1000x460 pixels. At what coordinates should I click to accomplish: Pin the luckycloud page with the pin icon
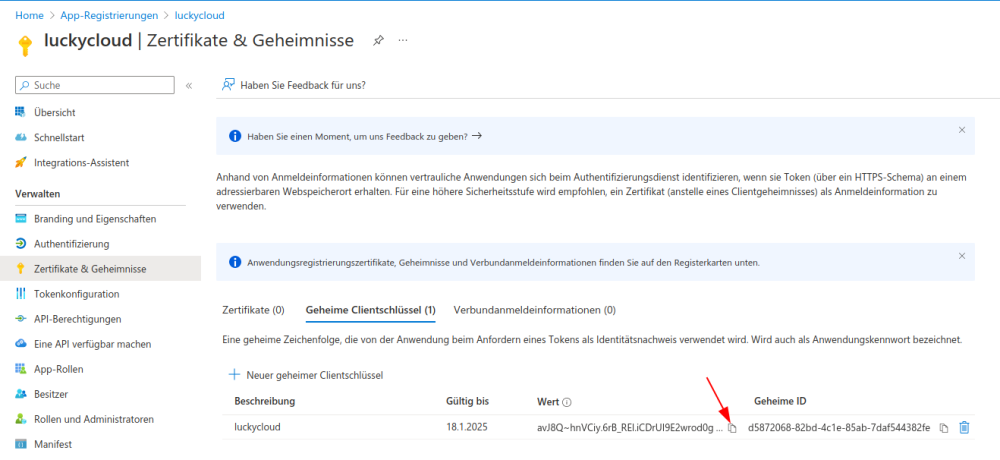(x=378, y=40)
